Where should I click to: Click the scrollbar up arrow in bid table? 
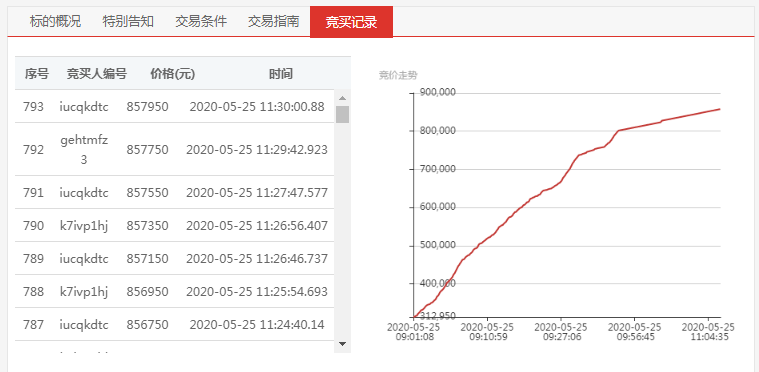343,97
